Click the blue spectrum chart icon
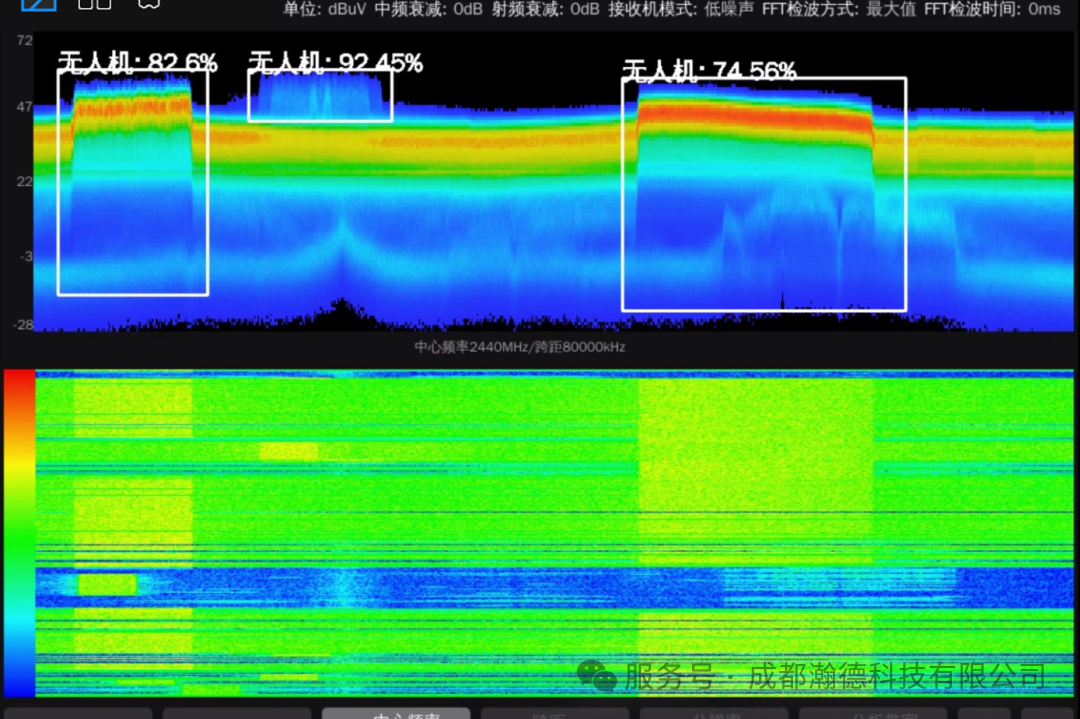The width and height of the screenshot is (1080, 719). [x=38, y=4]
